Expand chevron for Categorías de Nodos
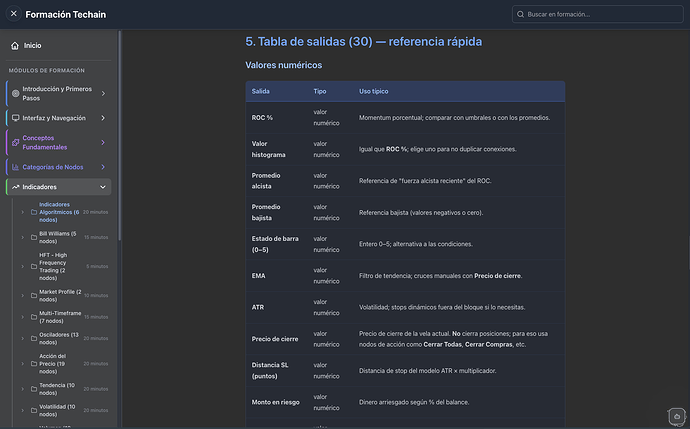Image resolution: width=690 pixels, height=429 pixels. coord(103,167)
